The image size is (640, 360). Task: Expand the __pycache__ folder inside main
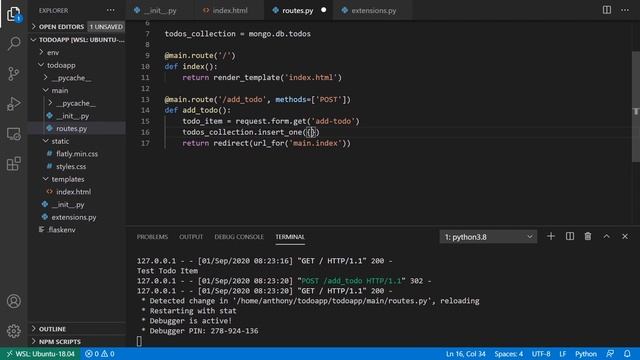point(77,103)
